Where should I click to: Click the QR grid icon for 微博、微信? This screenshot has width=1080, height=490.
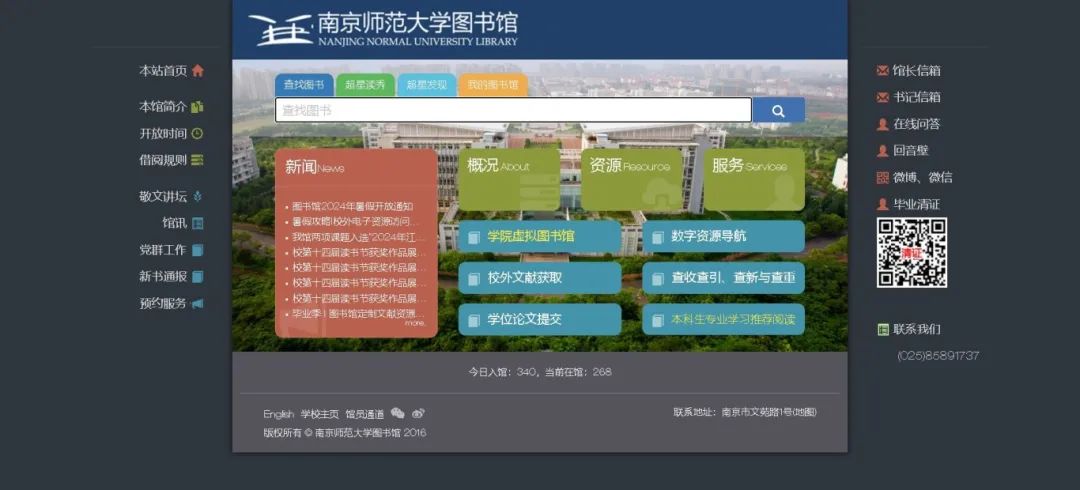click(882, 177)
